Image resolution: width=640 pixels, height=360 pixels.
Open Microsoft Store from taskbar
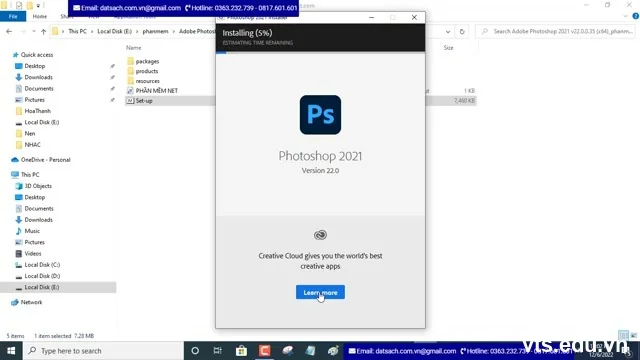(x=241, y=351)
